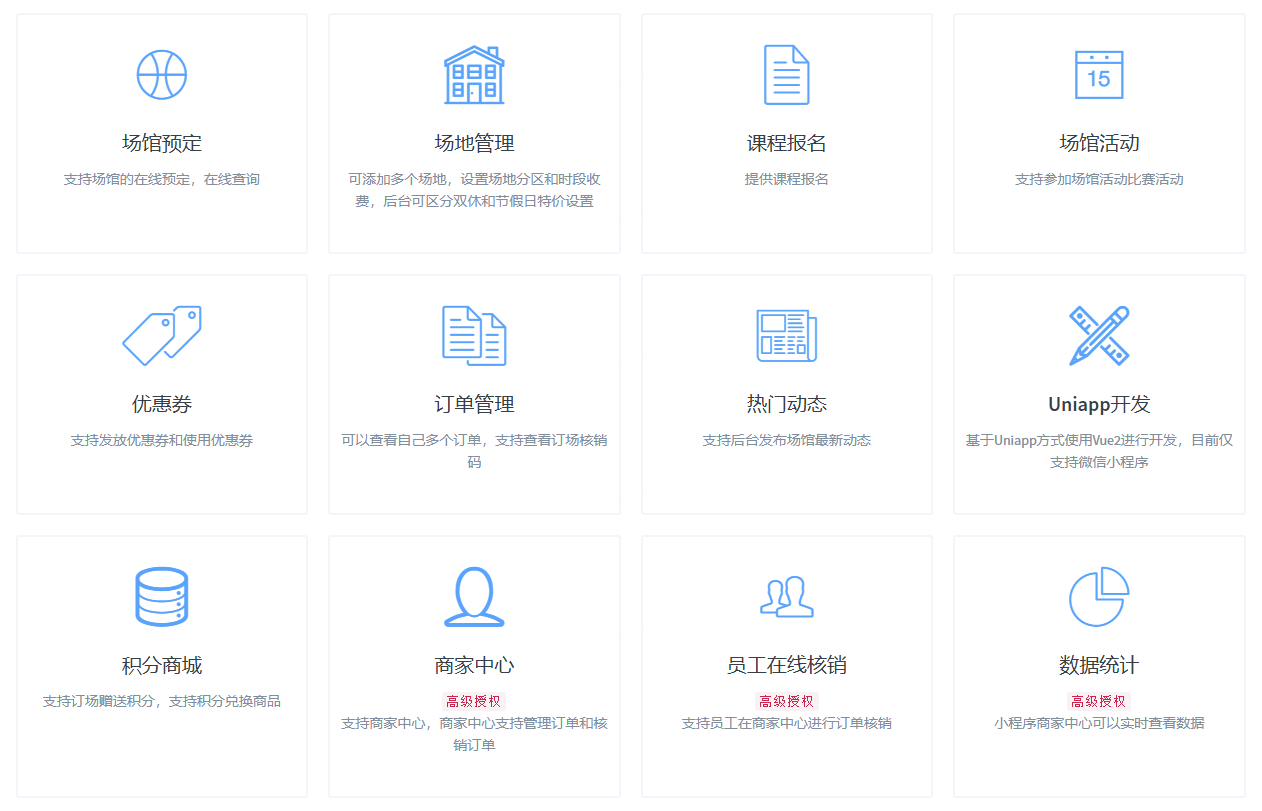The image size is (1262, 811).
Task: Click the newspaper icon for 热门动态
Action: (786, 336)
